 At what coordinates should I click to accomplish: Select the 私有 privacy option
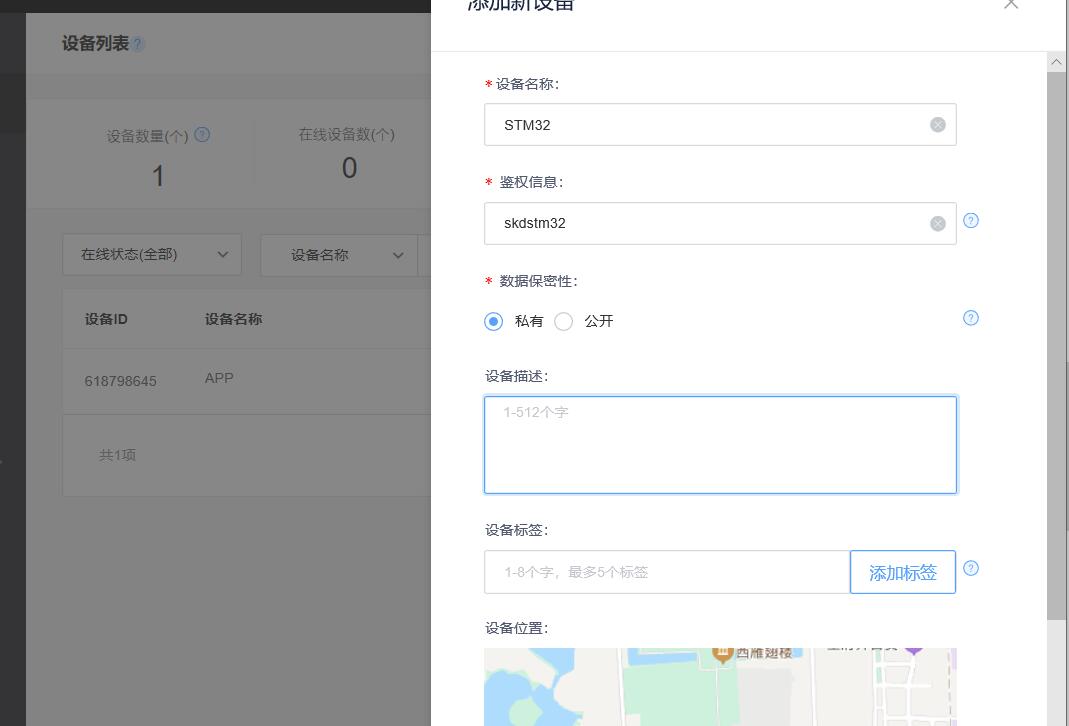[x=493, y=321]
